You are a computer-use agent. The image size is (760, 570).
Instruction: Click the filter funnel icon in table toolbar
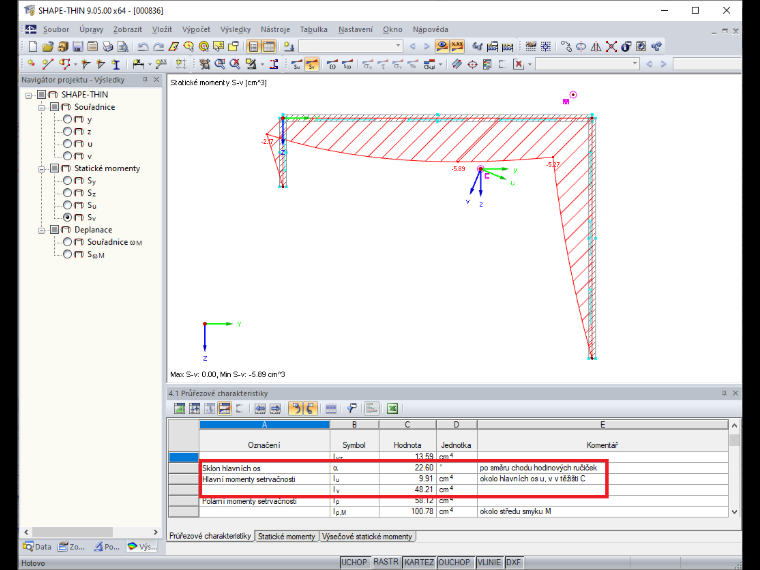[x=352, y=409]
